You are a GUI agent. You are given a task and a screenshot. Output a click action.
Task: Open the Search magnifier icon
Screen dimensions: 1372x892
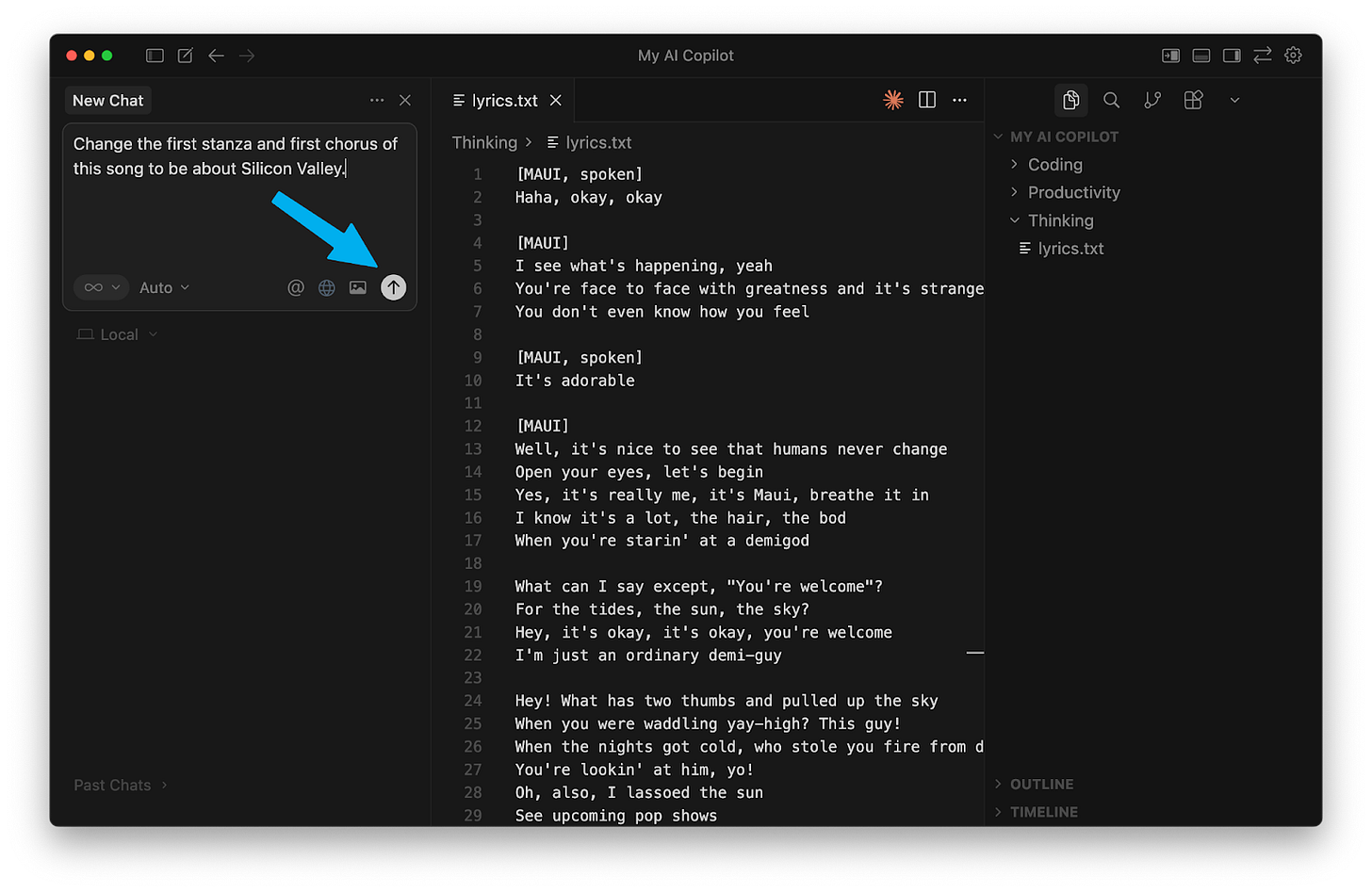click(x=1112, y=100)
